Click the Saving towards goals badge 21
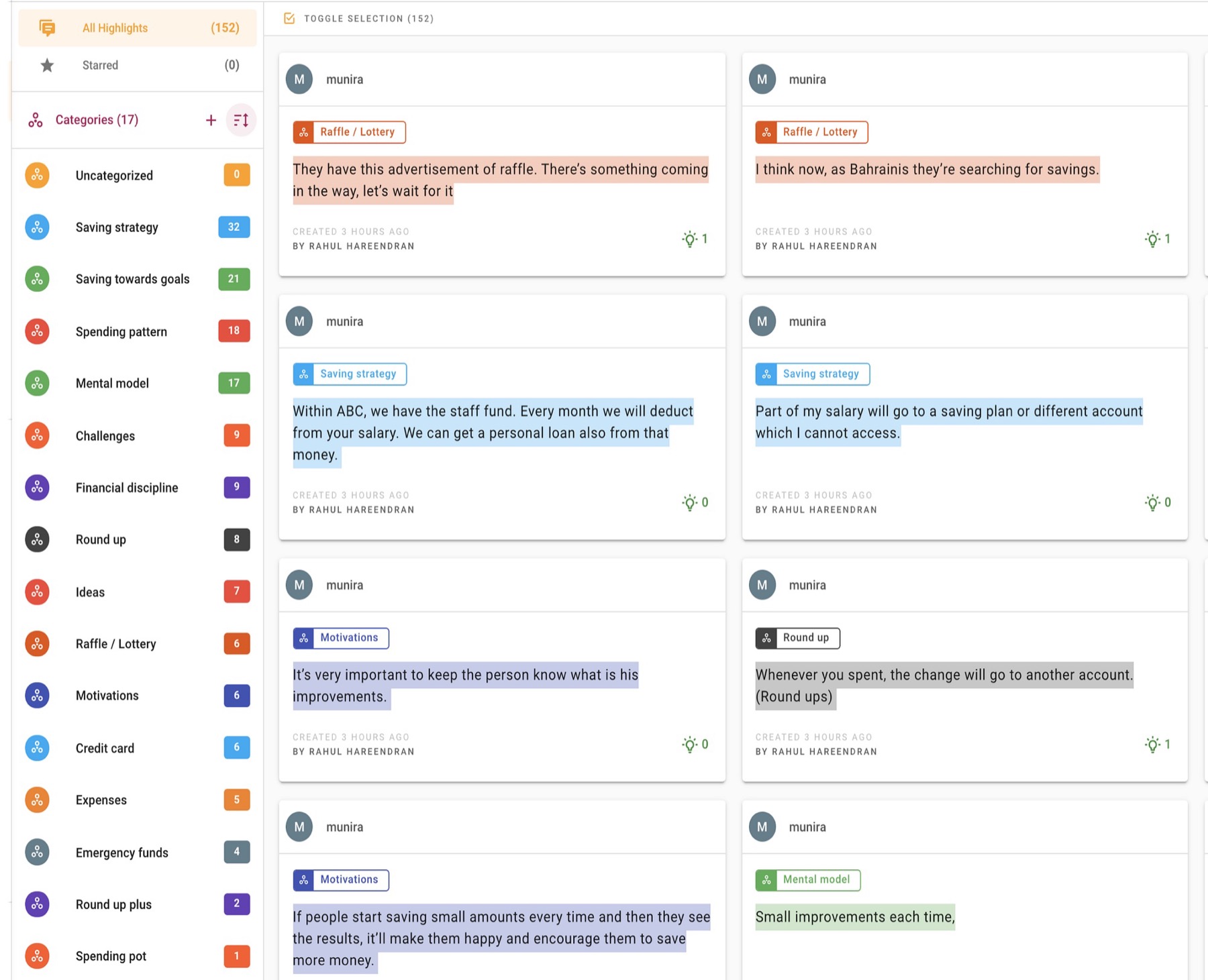Image resolution: width=1208 pixels, height=980 pixels. tap(234, 278)
